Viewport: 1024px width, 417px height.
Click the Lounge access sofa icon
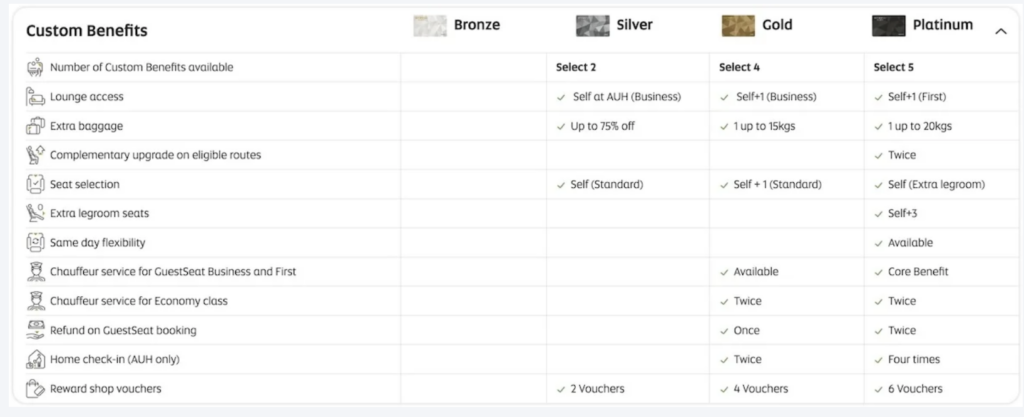(35, 97)
